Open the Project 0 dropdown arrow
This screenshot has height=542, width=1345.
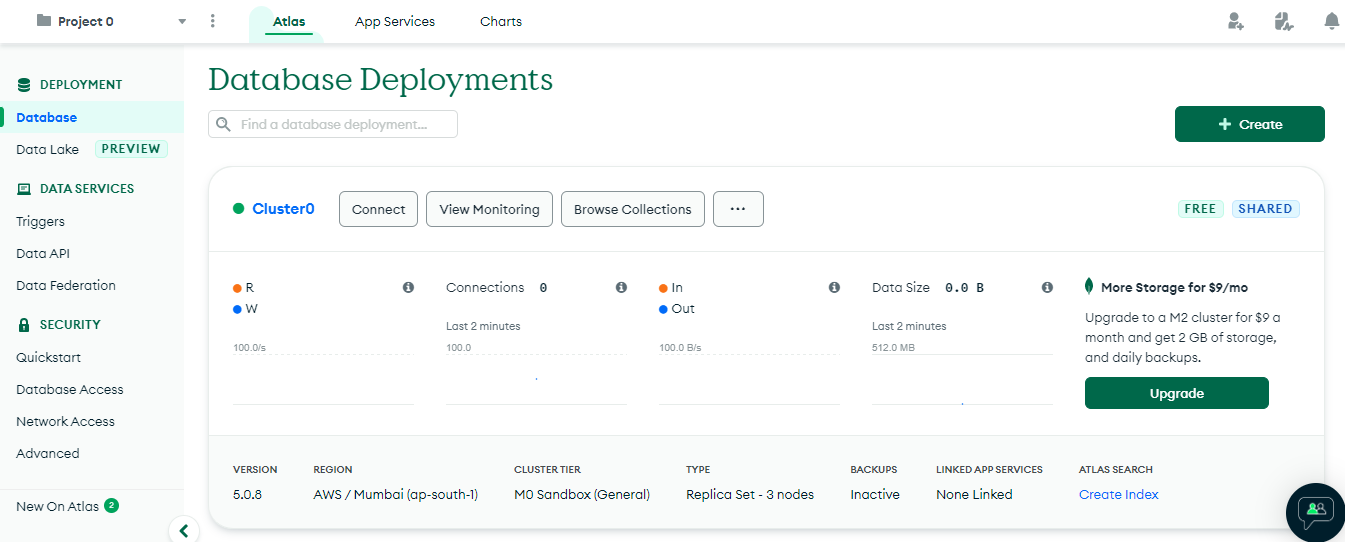pyautogui.click(x=182, y=21)
